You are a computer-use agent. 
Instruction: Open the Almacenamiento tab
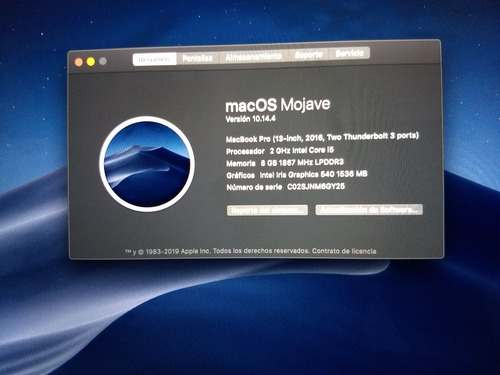coord(253,56)
